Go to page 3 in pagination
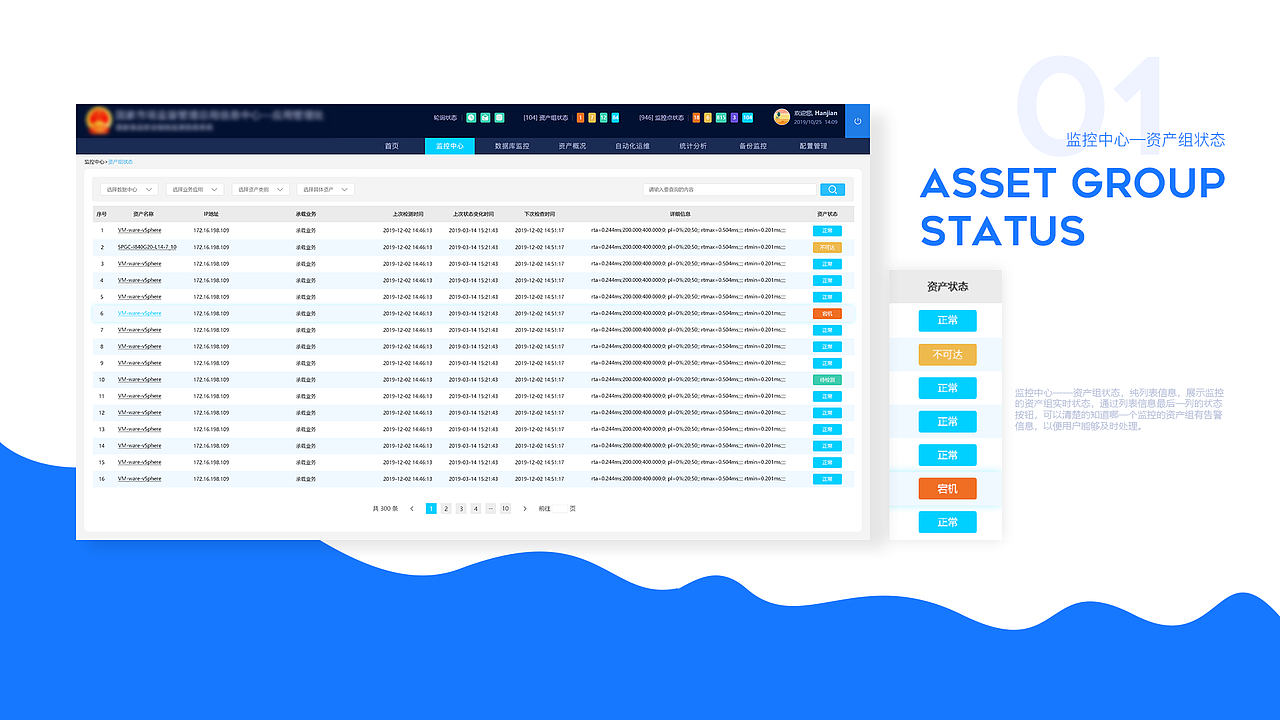 [x=461, y=509]
